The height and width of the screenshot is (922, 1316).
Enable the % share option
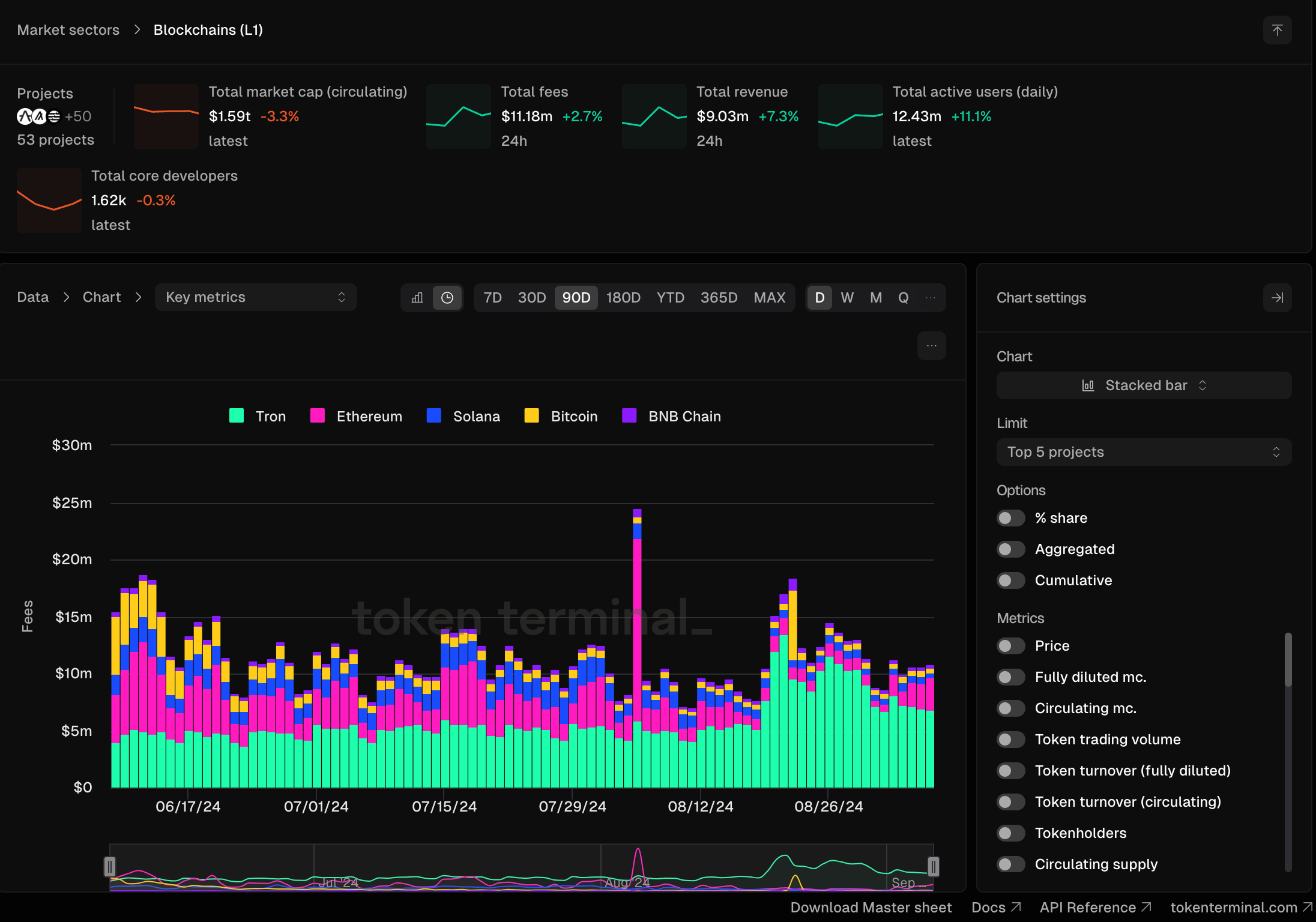point(1011,518)
